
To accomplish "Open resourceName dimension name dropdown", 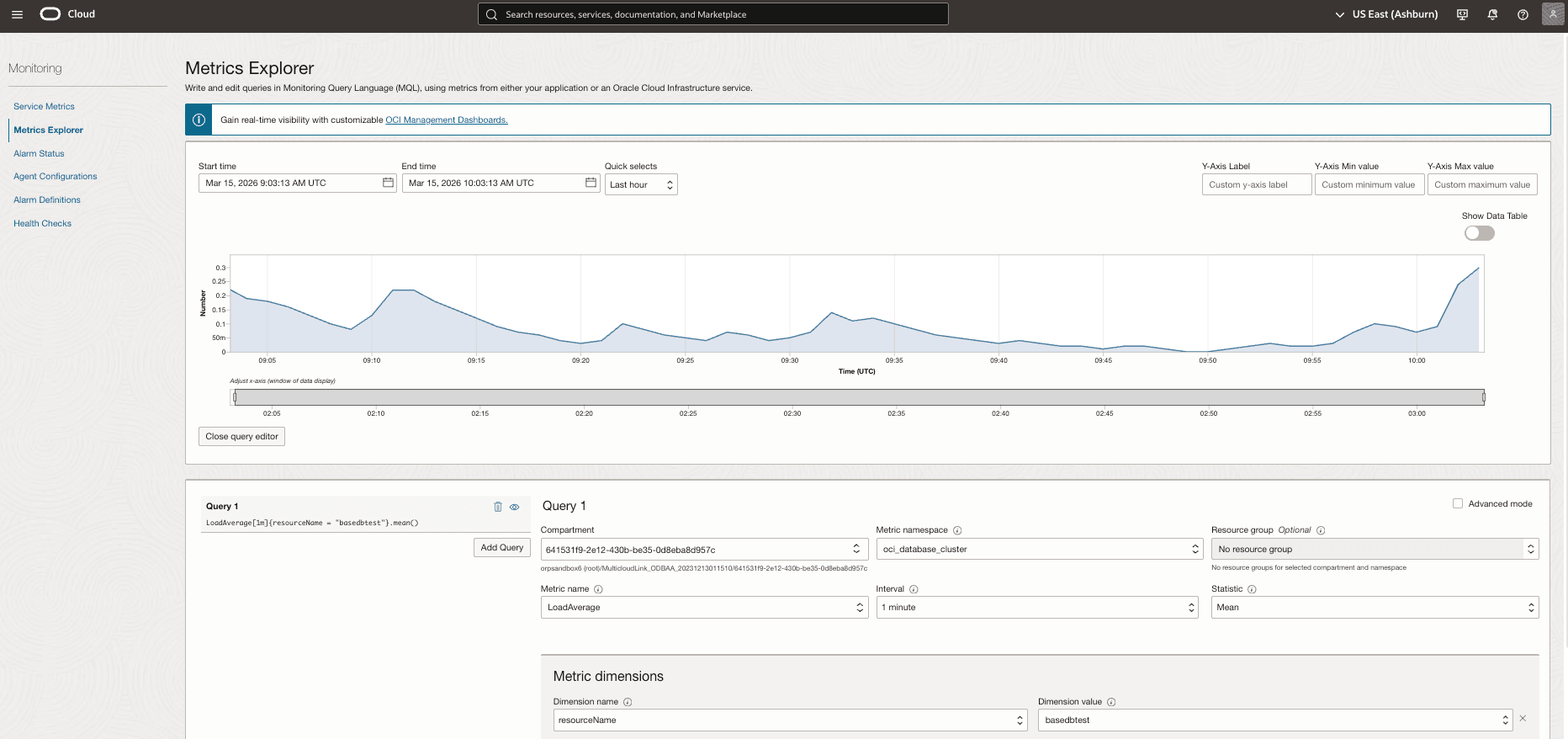I will 791,720.
